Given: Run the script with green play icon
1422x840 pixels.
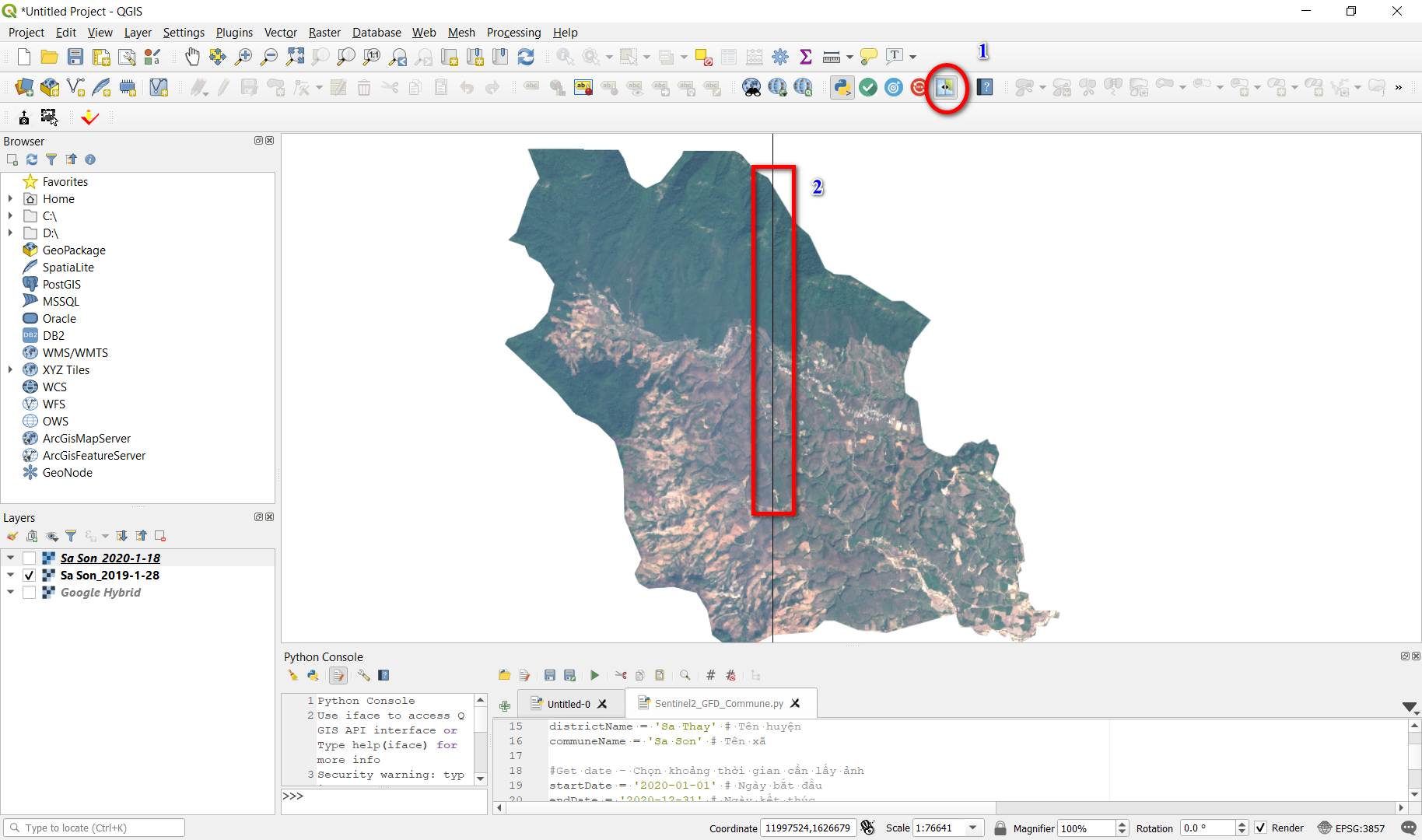Looking at the screenshot, I should tap(594, 675).
